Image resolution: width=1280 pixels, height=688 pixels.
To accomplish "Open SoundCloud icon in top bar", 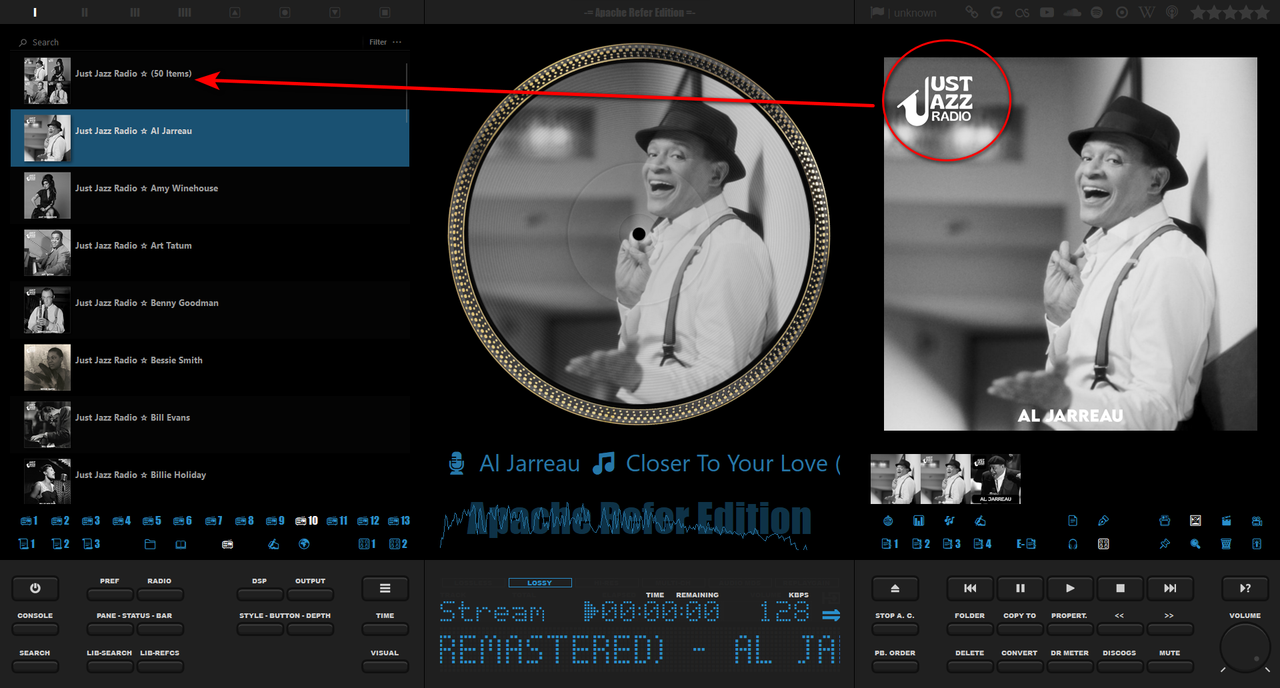I will [x=1072, y=12].
